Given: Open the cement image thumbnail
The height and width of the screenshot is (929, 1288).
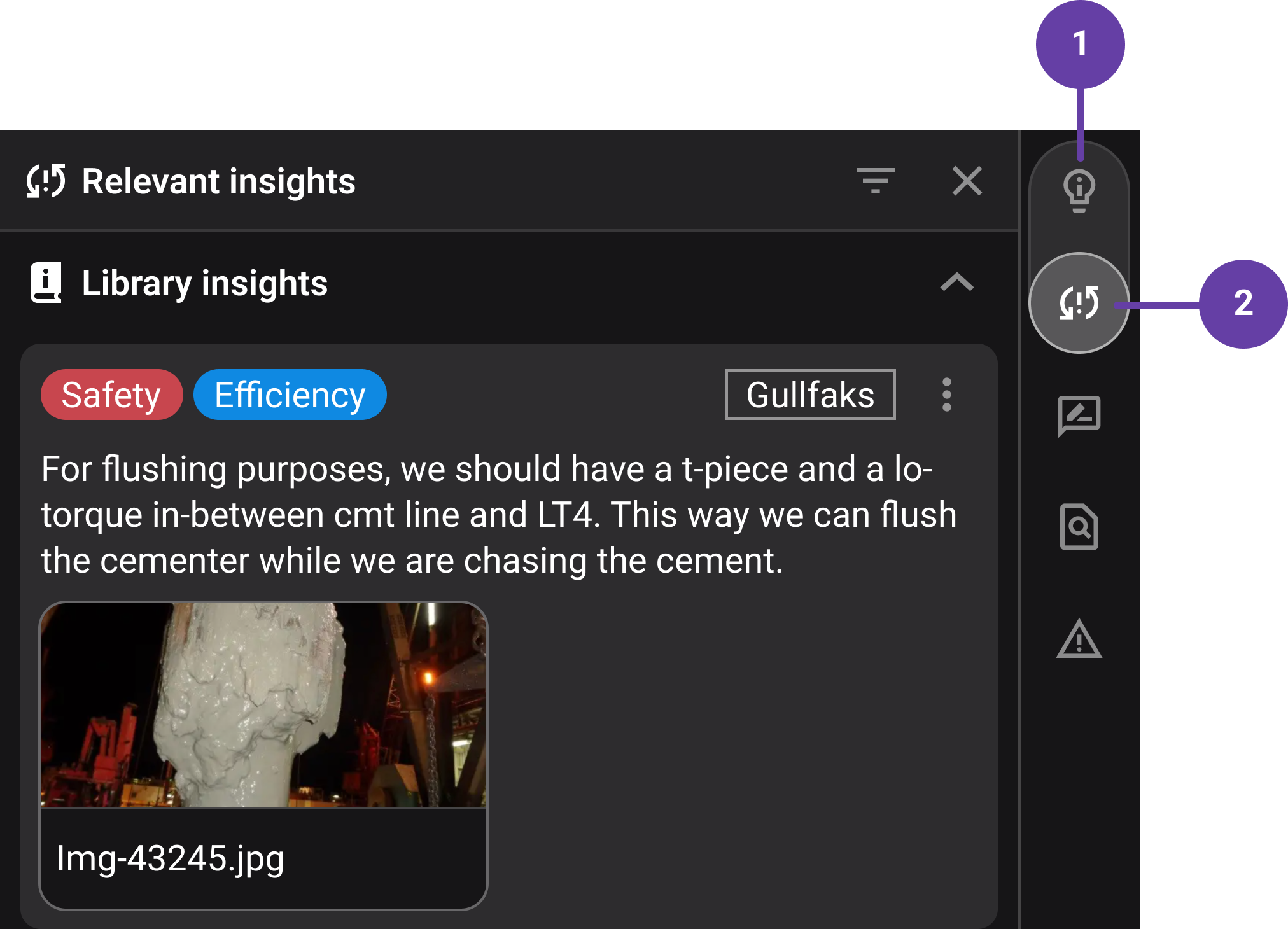Looking at the screenshot, I should click(x=263, y=705).
